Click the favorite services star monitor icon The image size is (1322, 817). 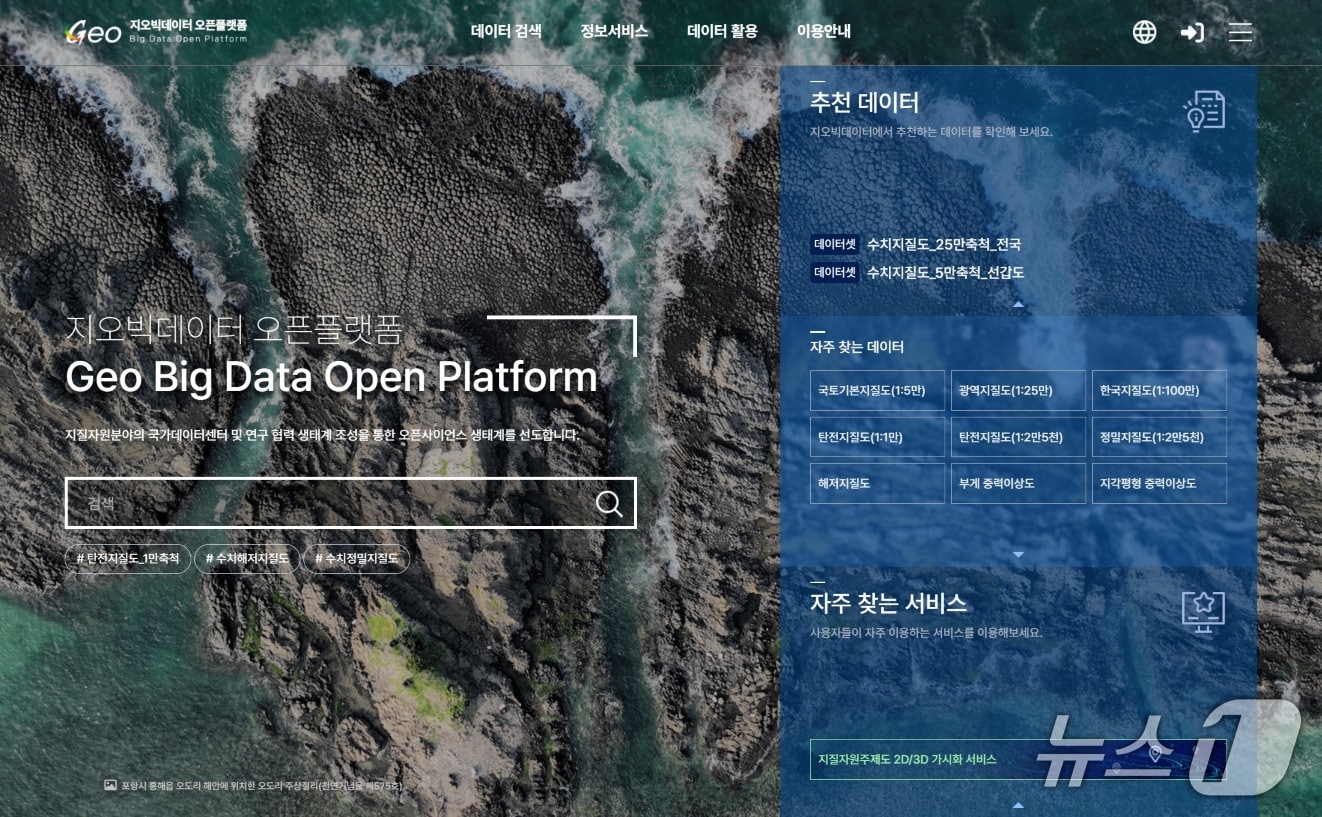(x=1203, y=611)
